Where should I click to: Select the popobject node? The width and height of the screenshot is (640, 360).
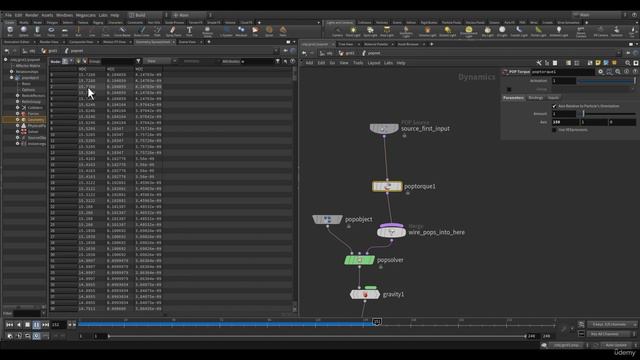coord(327,220)
